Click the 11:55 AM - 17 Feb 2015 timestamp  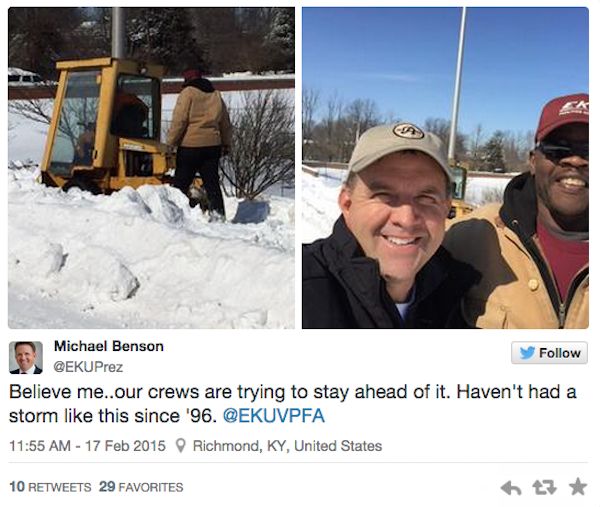coord(87,446)
